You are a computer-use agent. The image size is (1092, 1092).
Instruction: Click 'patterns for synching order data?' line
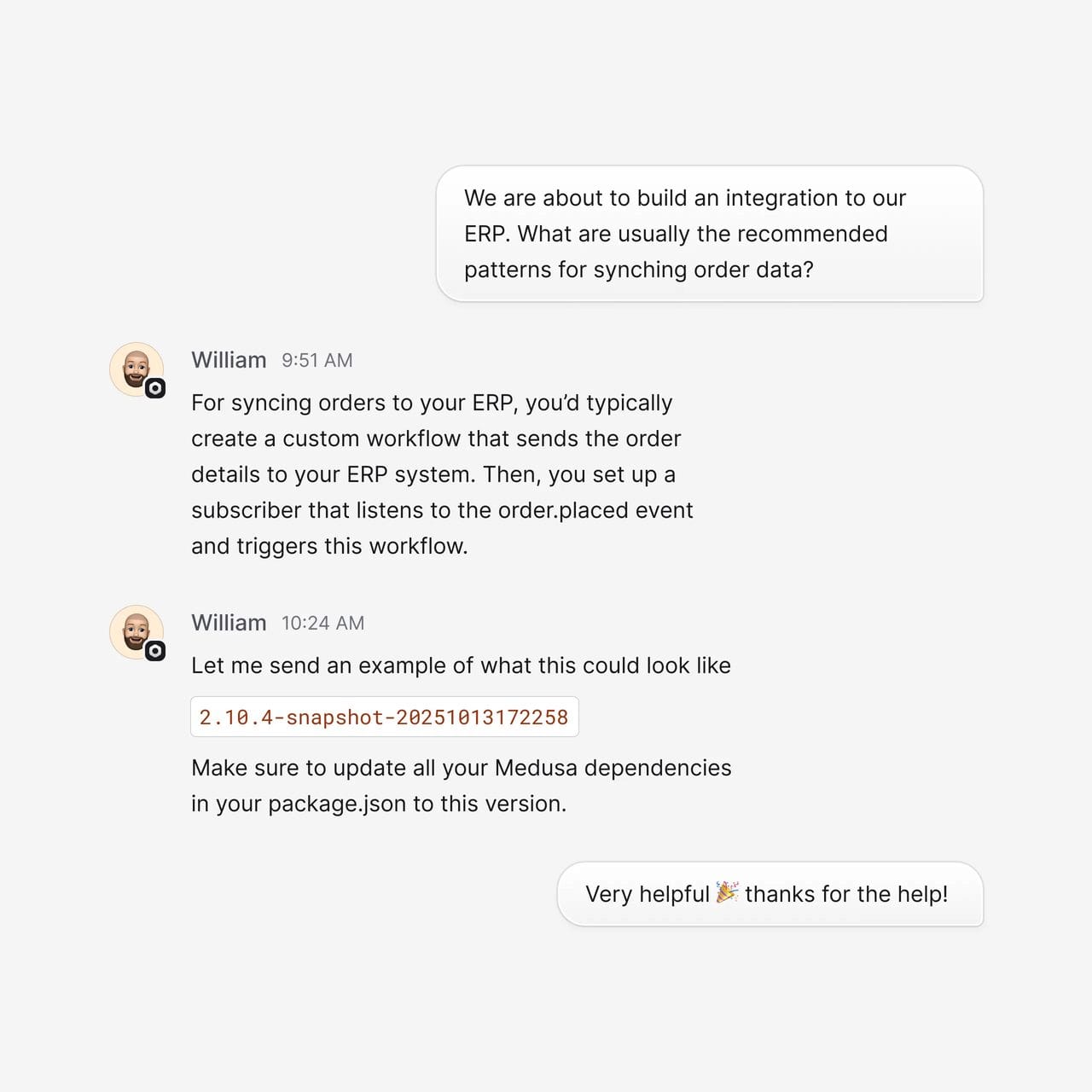639,270
